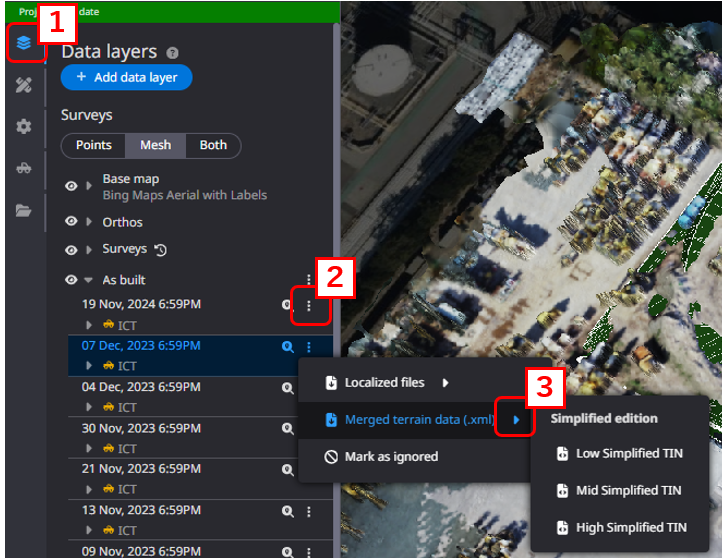Screen dimensions: 722x558
Task: Select the 30 Nov, 2023 6:59PM entry
Action: (141, 428)
